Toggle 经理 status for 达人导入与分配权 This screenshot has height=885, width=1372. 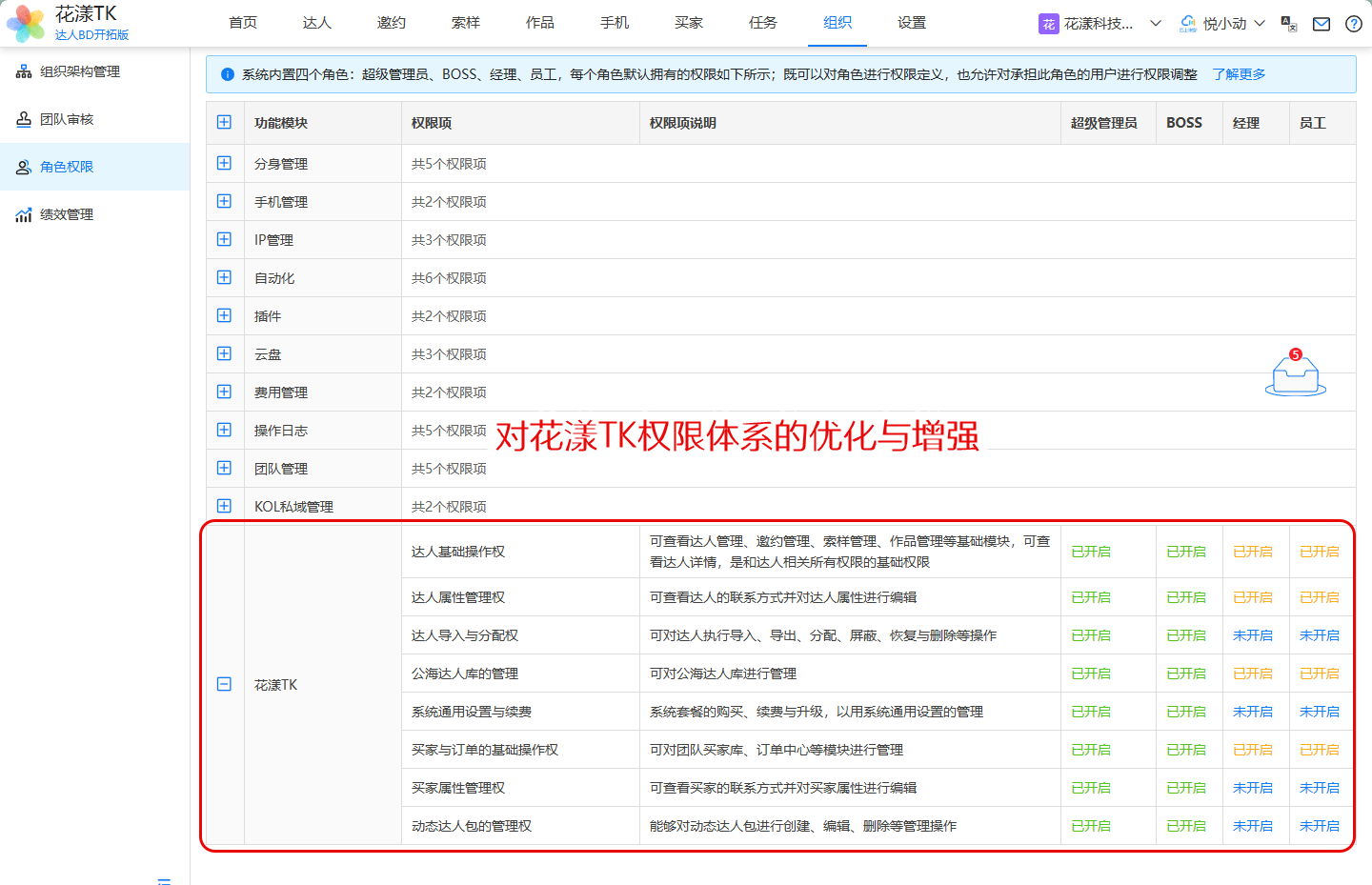pyautogui.click(x=1252, y=635)
